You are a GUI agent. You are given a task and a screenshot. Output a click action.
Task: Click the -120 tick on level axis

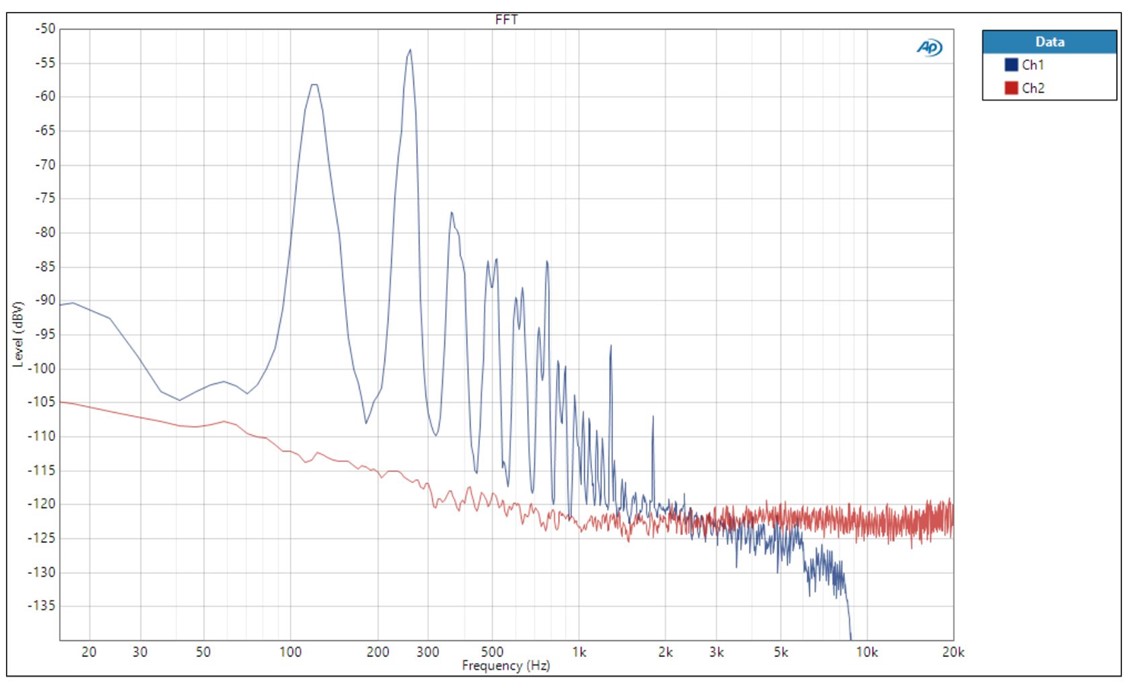pos(42,504)
